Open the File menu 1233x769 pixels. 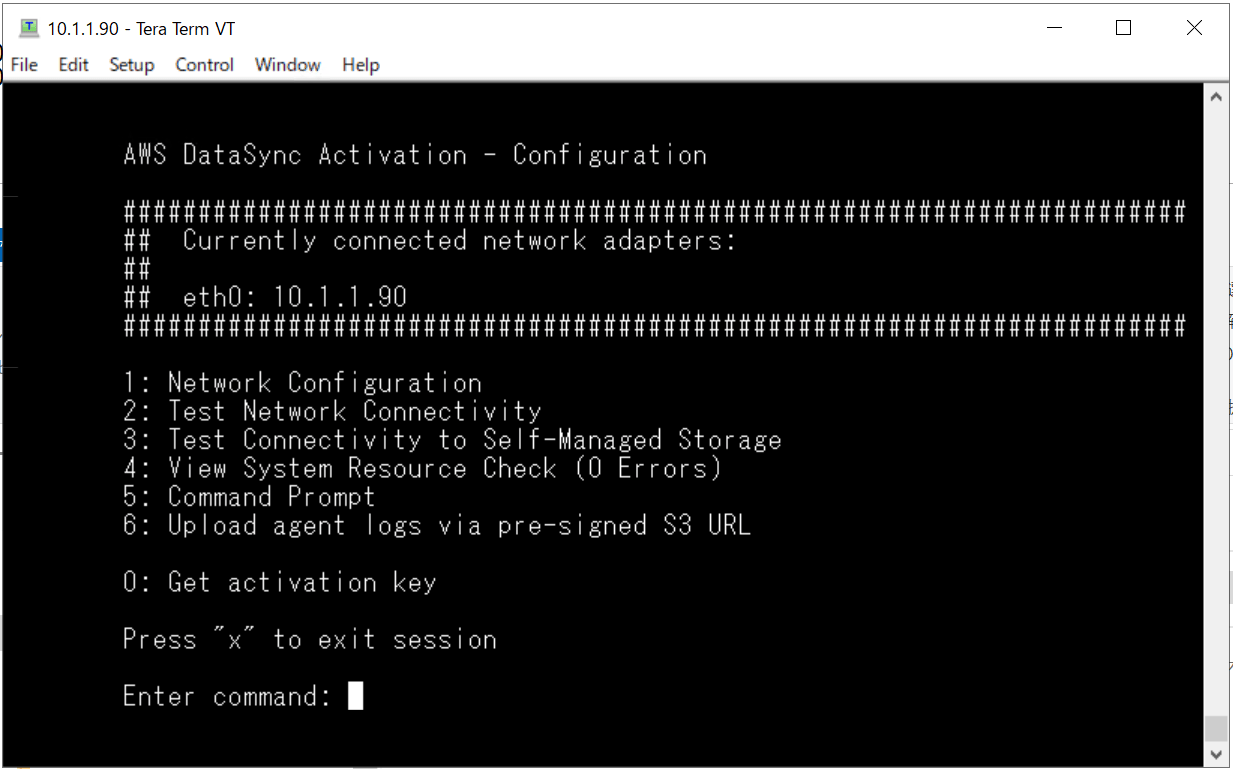point(24,65)
